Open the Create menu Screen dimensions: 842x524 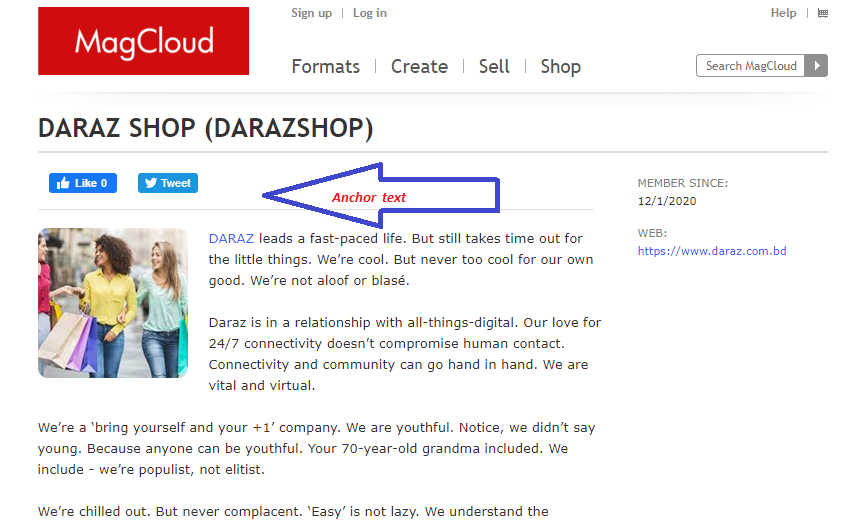(x=419, y=67)
